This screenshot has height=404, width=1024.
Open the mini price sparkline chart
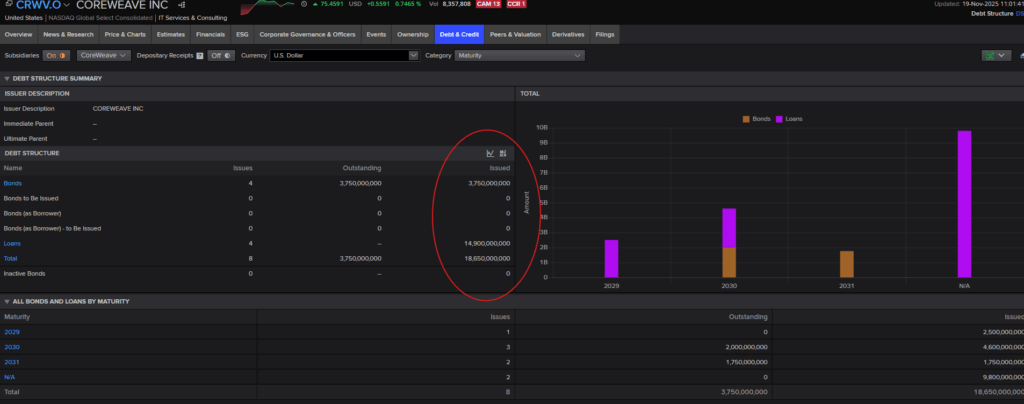(266, 7)
